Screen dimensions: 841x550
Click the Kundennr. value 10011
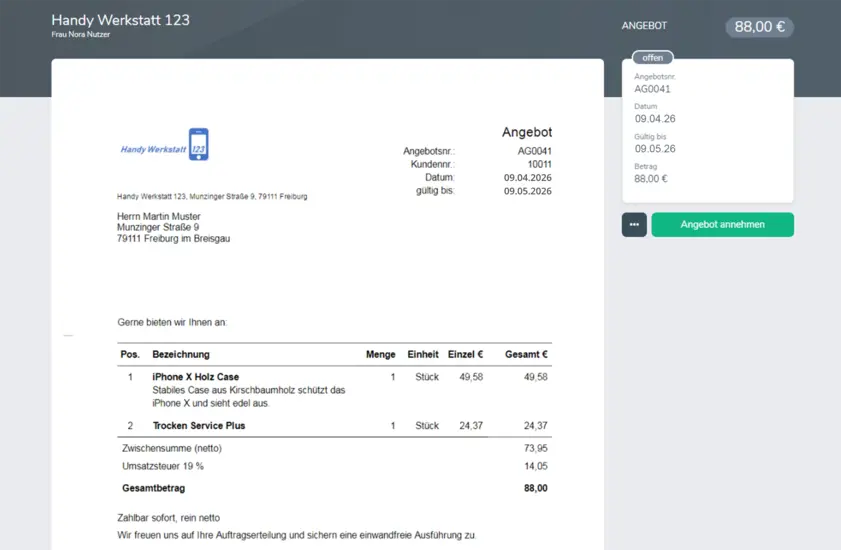click(x=539, y=164)
